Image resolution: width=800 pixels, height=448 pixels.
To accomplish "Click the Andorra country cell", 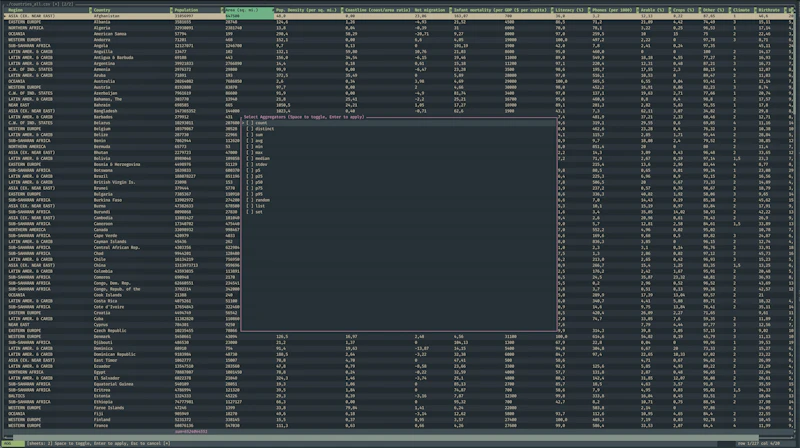I will coord(102,40).
